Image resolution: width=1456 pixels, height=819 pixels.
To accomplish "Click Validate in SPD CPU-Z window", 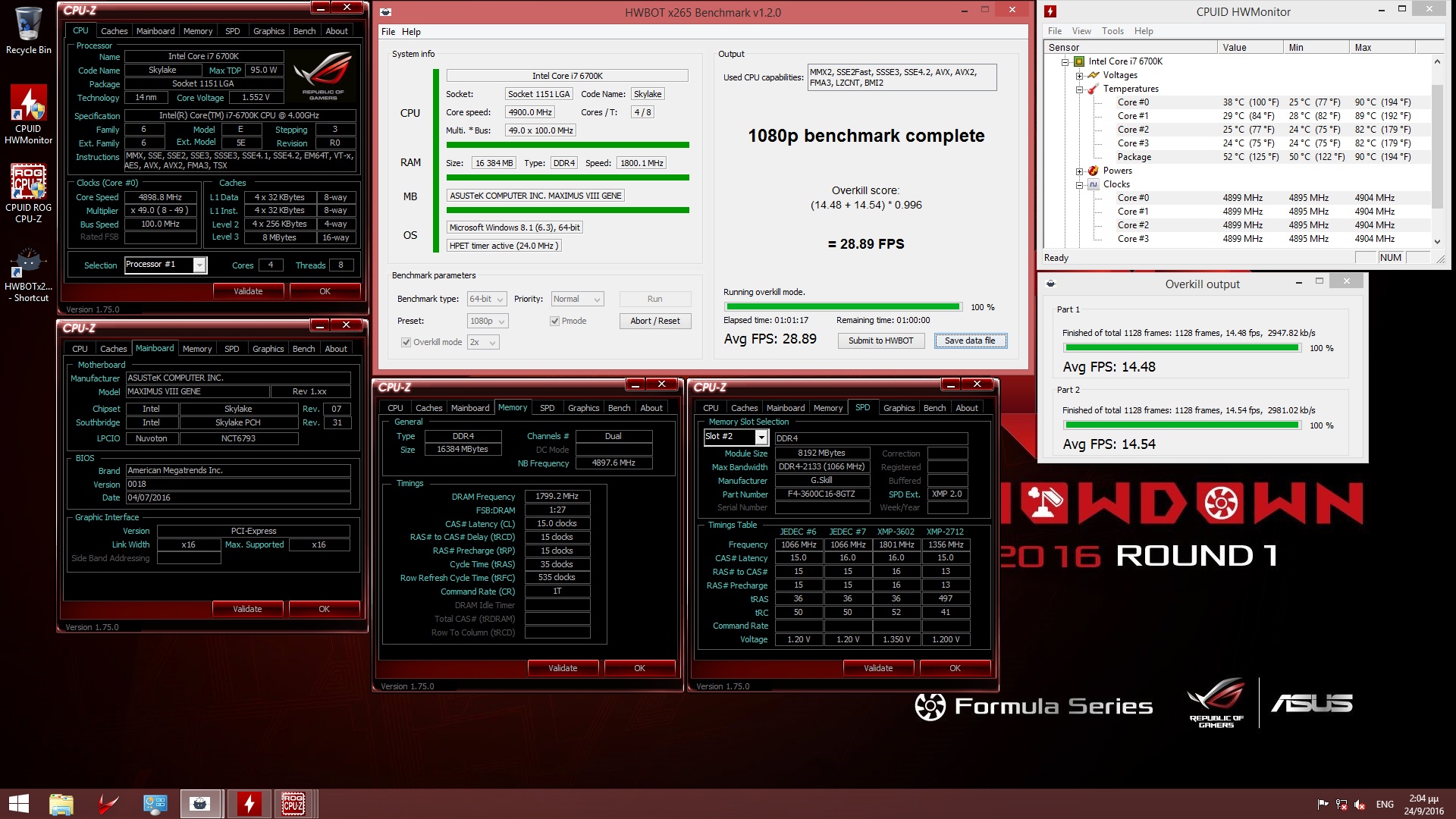I will (x=878, y=668).
